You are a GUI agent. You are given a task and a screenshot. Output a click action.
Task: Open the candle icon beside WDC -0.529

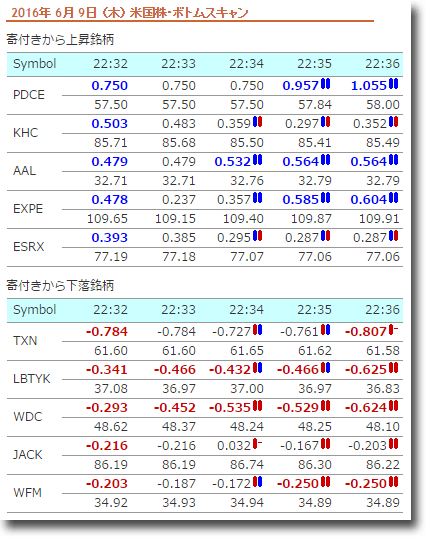click(x=326, y=406)
